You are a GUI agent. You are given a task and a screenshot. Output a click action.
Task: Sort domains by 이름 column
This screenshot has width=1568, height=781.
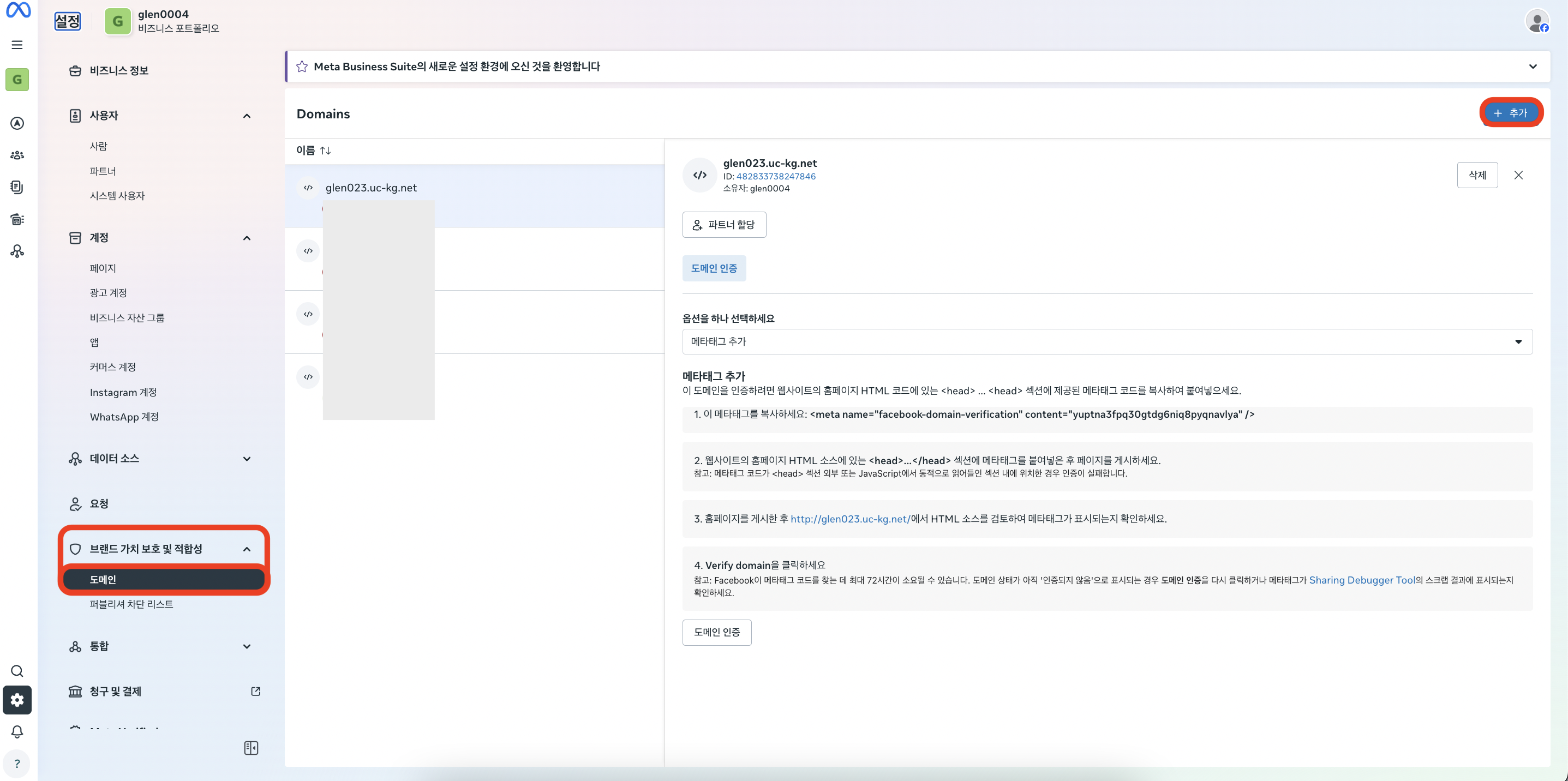tap(314, 150)
